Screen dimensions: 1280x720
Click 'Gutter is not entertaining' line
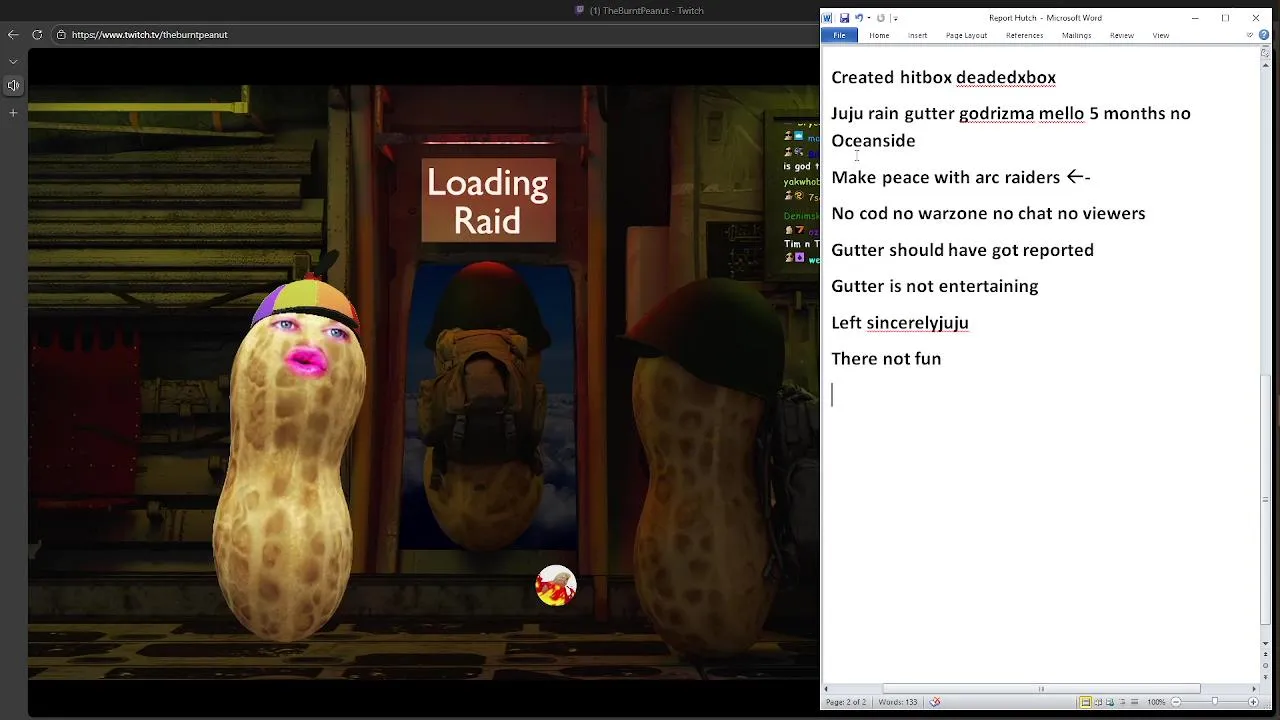935,286
